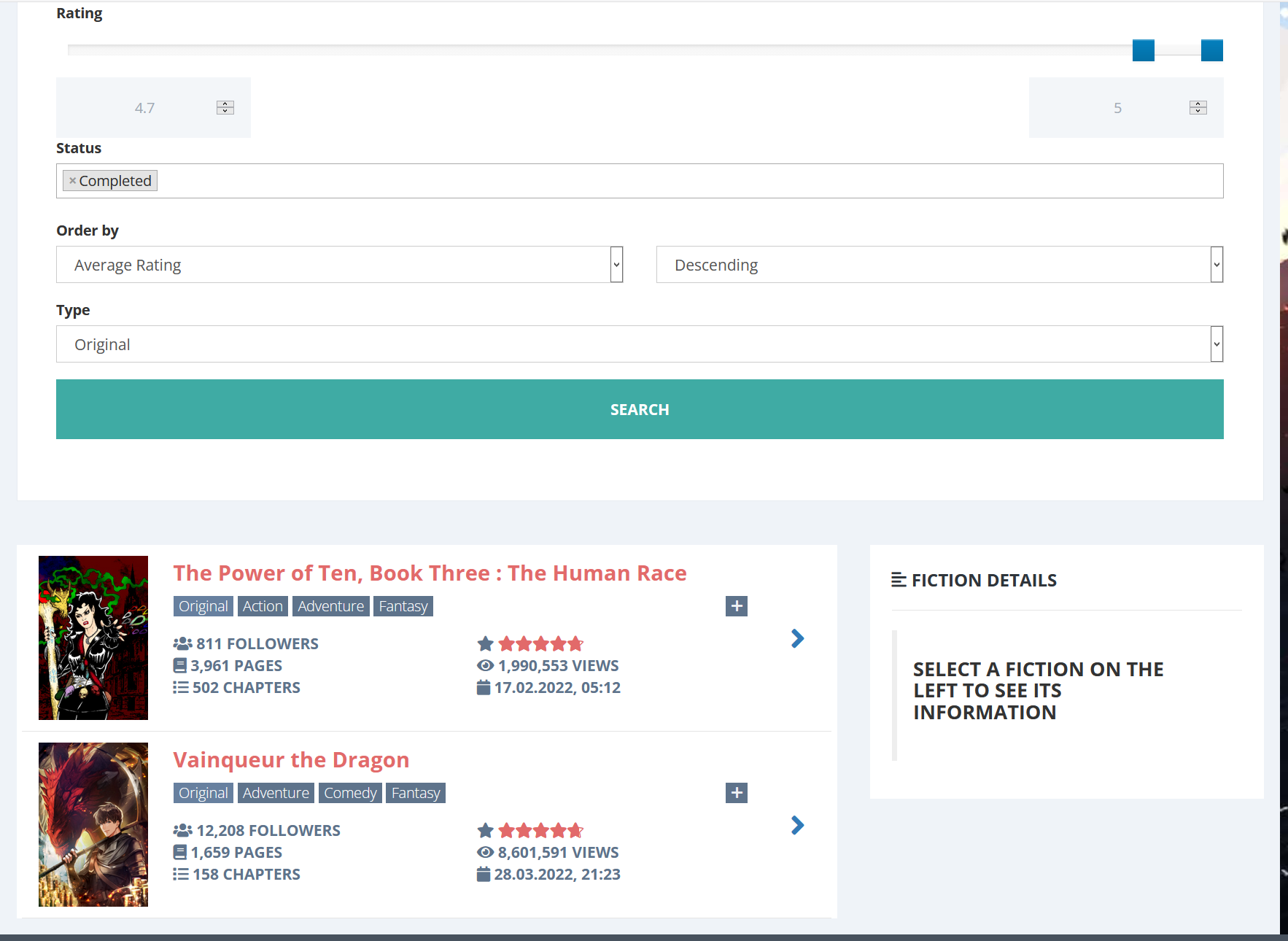Screen dimensions: 1288x941
Task: Expand the Type dropdown showing Original
Action: click(x=639, y=344)
